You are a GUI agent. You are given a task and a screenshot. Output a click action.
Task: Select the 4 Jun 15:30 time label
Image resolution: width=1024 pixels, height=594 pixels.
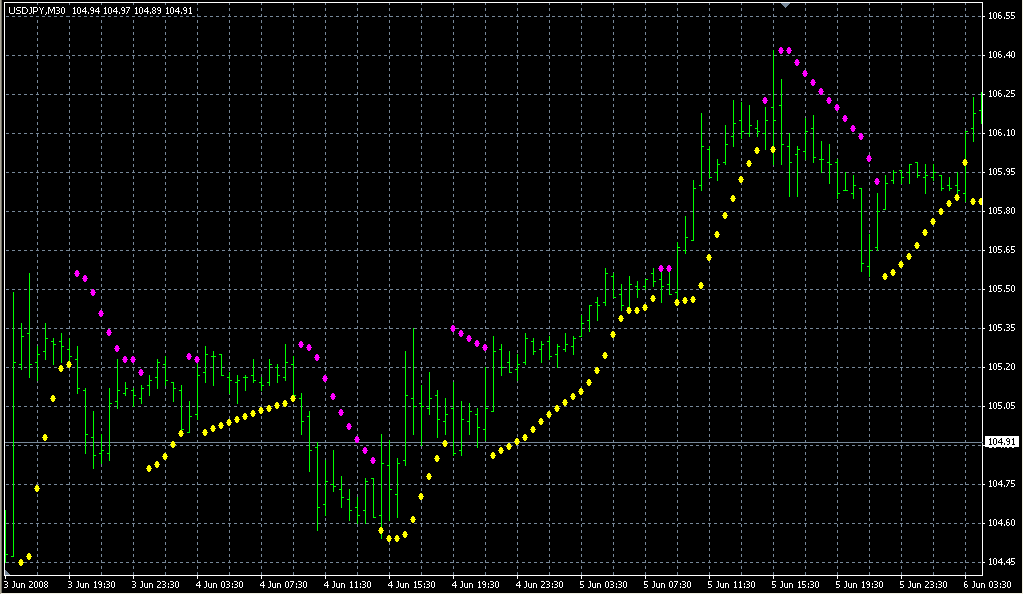412,585
